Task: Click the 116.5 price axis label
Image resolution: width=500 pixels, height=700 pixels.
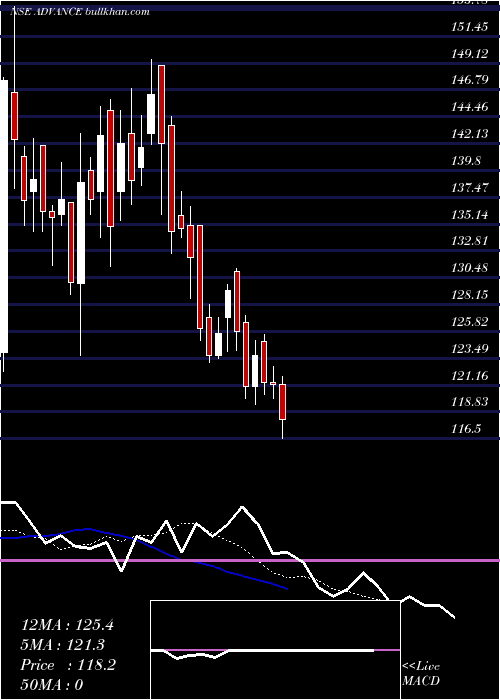Action: 466,429
